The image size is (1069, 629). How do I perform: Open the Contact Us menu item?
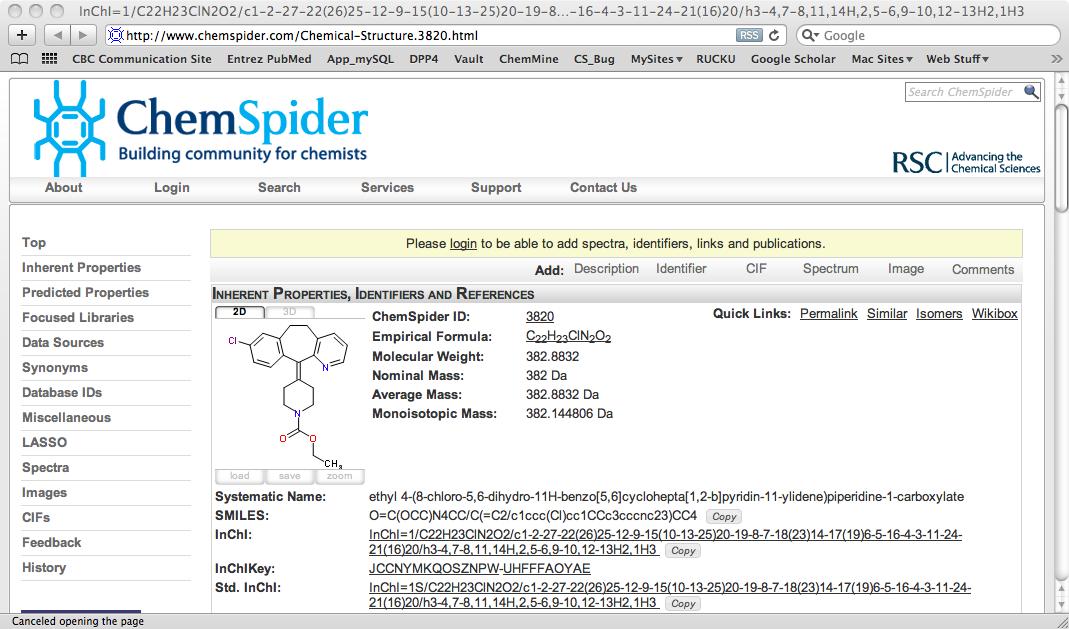click(x=603, y=187)
